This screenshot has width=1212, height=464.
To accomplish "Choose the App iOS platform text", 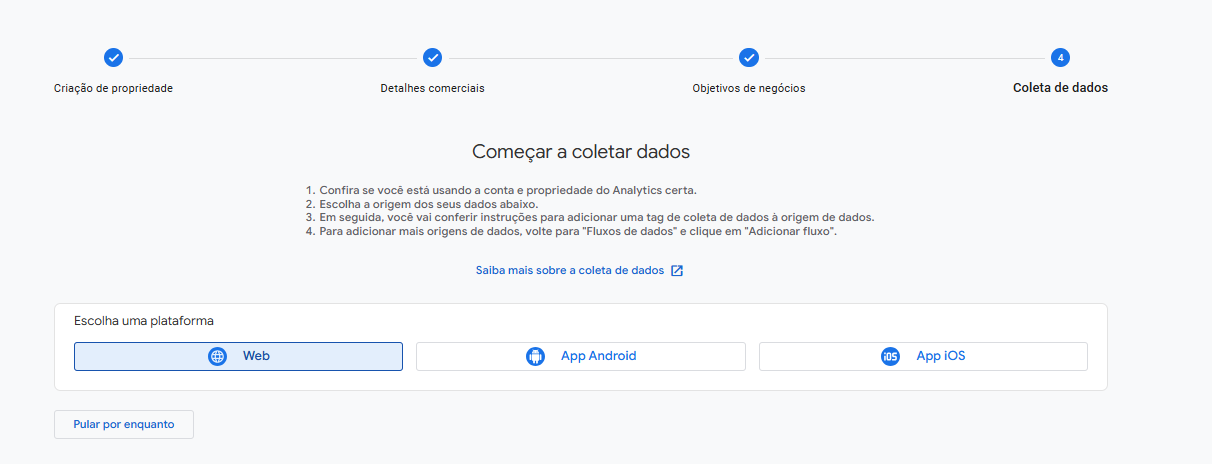I will click(x=940, y=356).
